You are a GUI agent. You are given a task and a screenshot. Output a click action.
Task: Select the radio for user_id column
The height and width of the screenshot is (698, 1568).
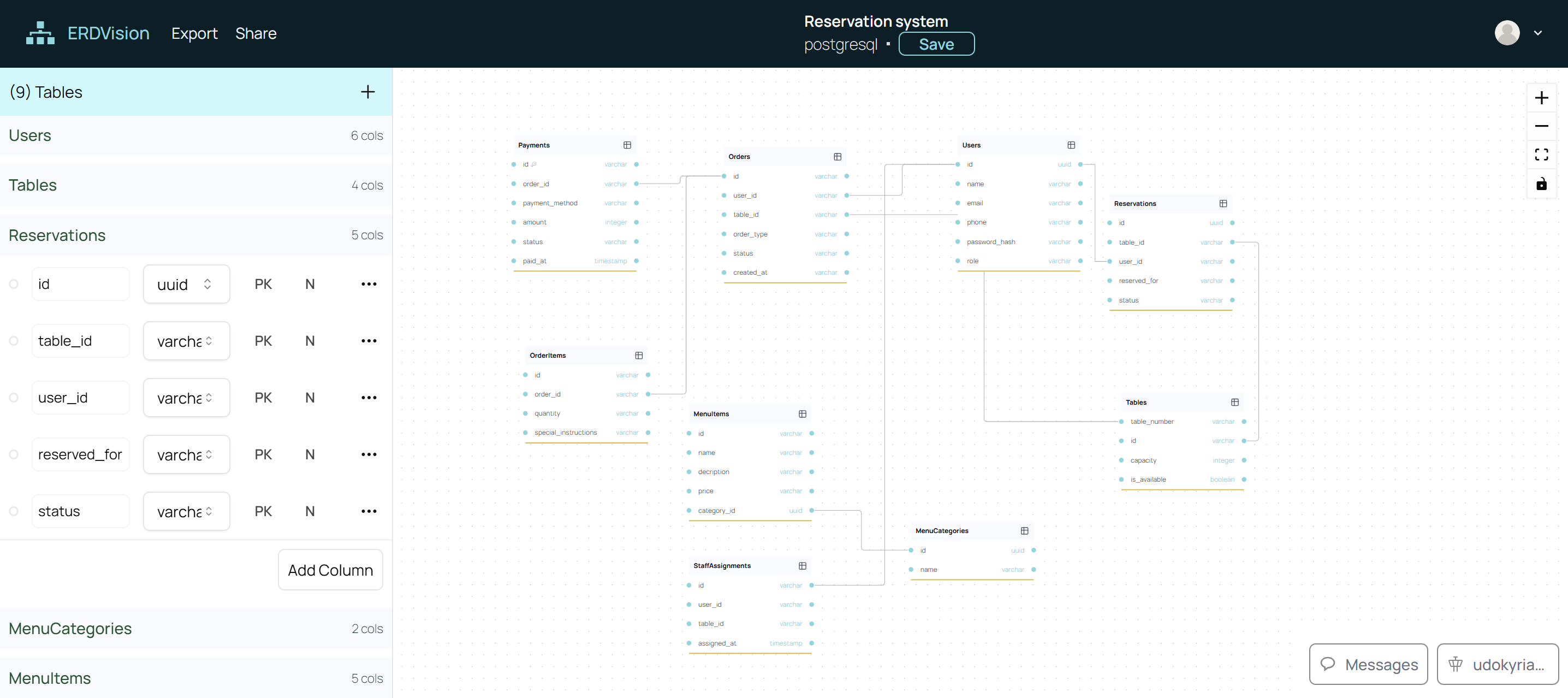[x=14, y=398]
